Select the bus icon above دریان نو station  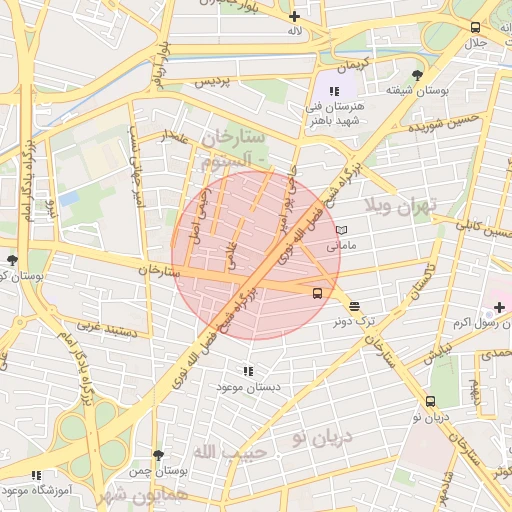pos(430,401)
